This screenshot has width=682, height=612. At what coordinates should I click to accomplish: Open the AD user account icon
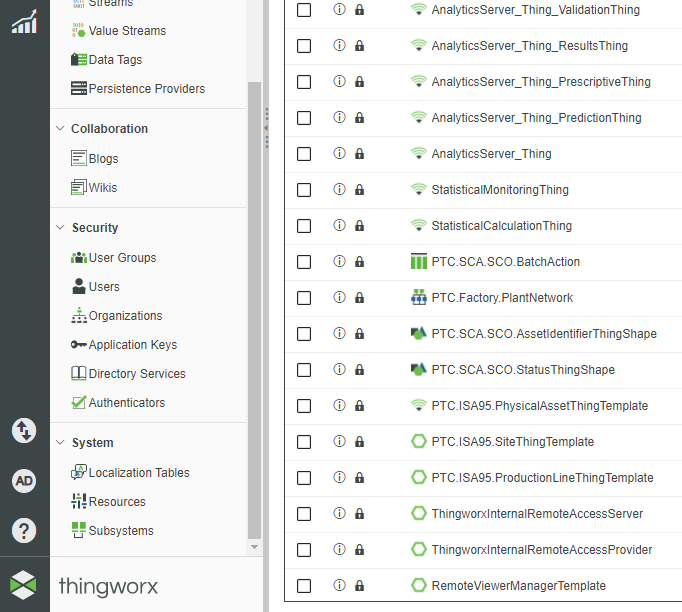(x=24, y=481)
